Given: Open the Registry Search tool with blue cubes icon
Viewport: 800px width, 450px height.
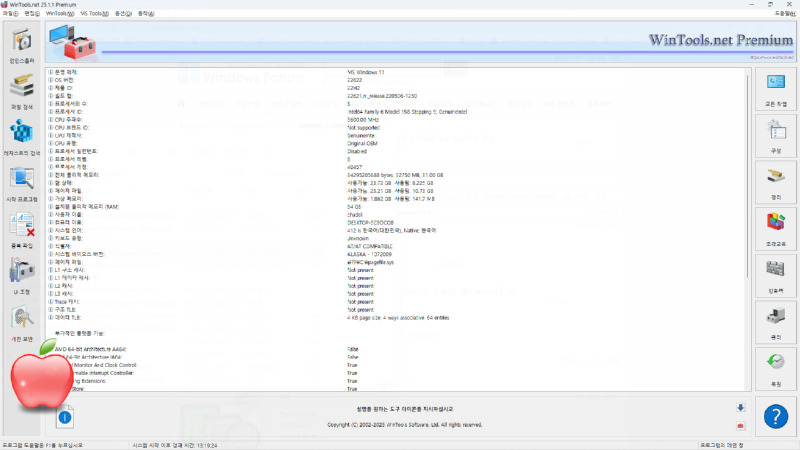Looking at the screenshot, I should (x=22, y=138).
